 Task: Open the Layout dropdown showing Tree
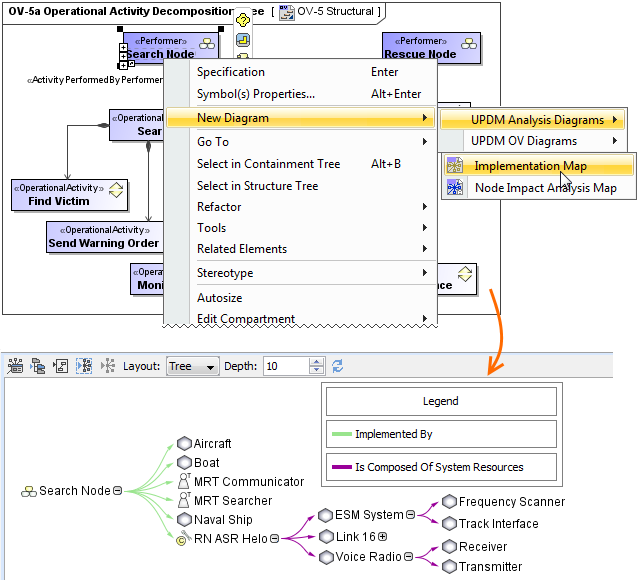tap(193, 366)
